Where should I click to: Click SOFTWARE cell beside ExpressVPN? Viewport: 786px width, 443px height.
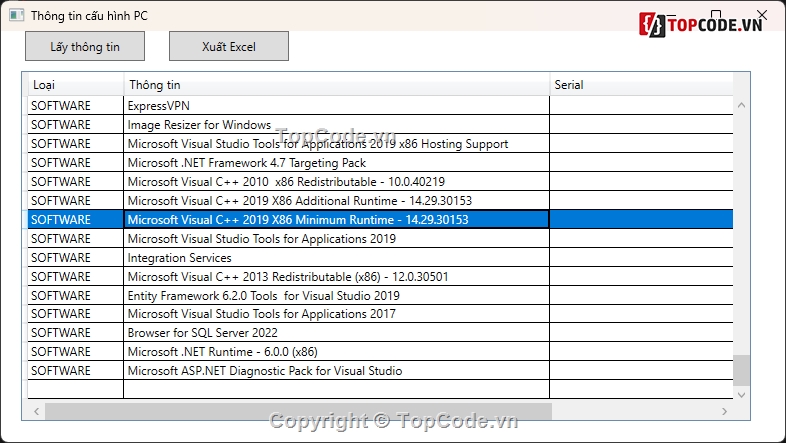coord(75,106)
